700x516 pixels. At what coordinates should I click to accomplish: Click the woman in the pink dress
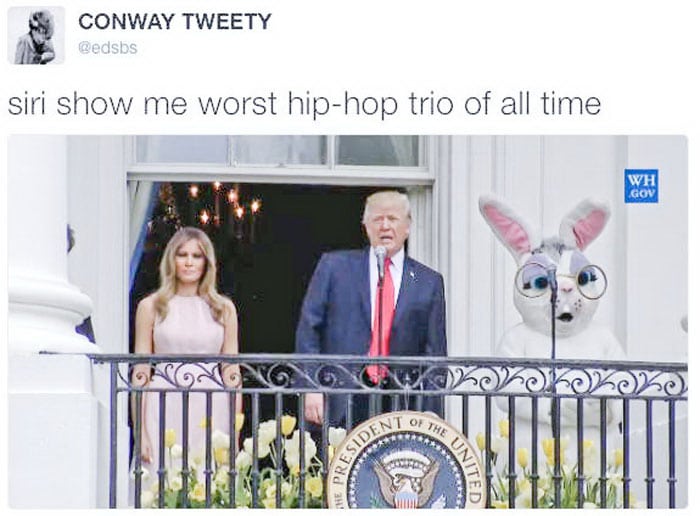point(187,339)
